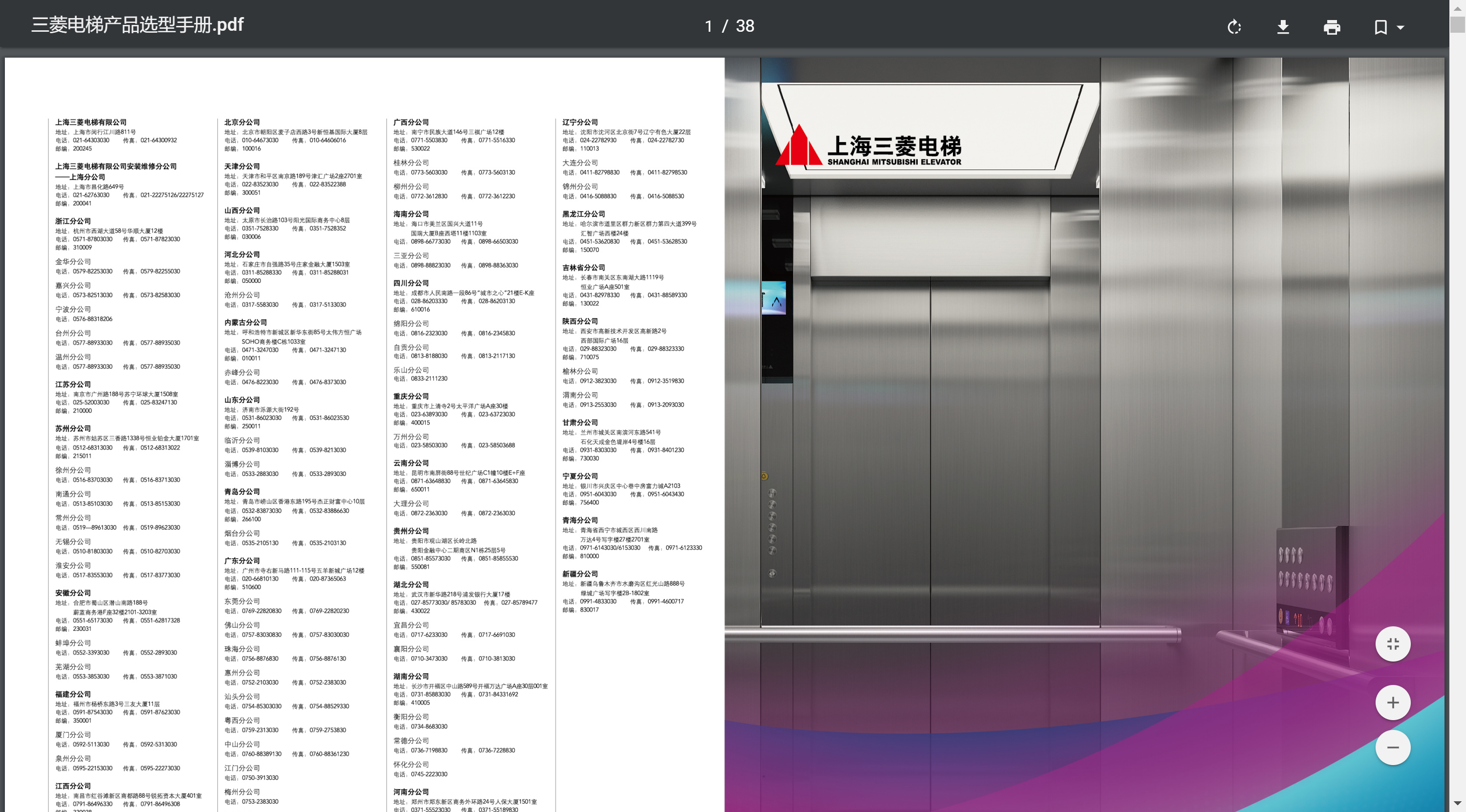Download the PDF file
Image resolution: width=1466 pixels, height=812 pixels.
pyautogui.click(x=1283, y=27)
